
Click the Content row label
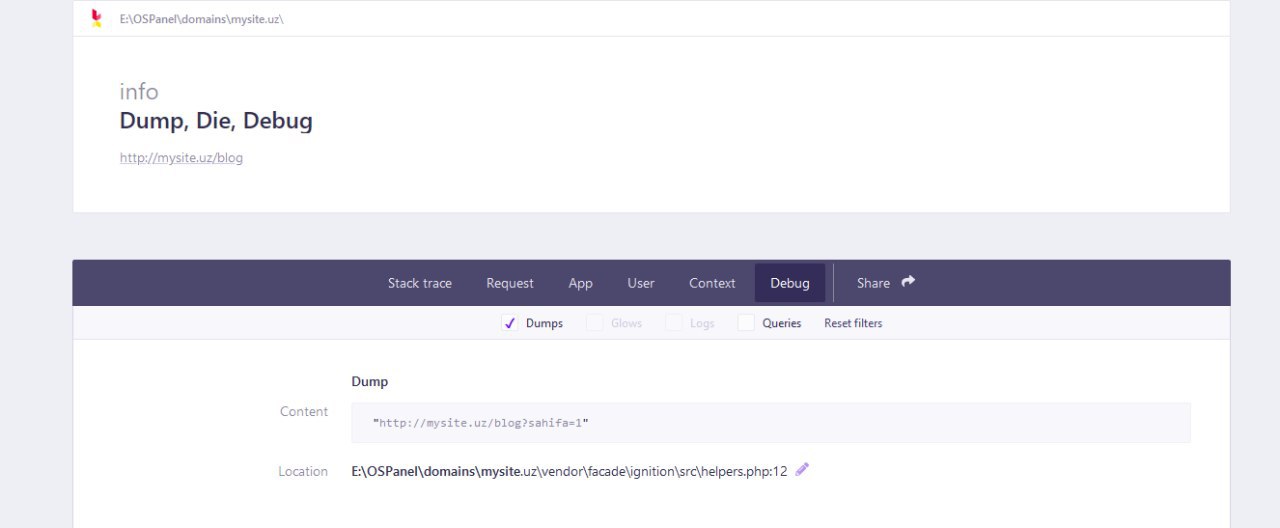click(304, 412)
